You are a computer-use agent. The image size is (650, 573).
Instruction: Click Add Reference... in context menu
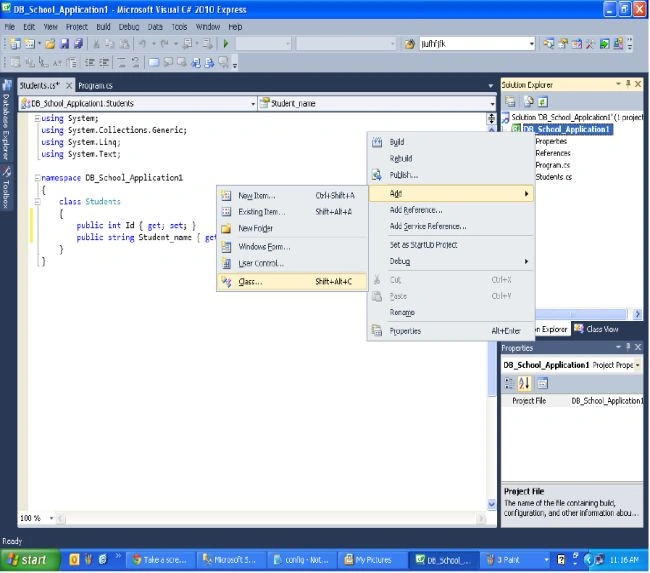pos(451,210)
